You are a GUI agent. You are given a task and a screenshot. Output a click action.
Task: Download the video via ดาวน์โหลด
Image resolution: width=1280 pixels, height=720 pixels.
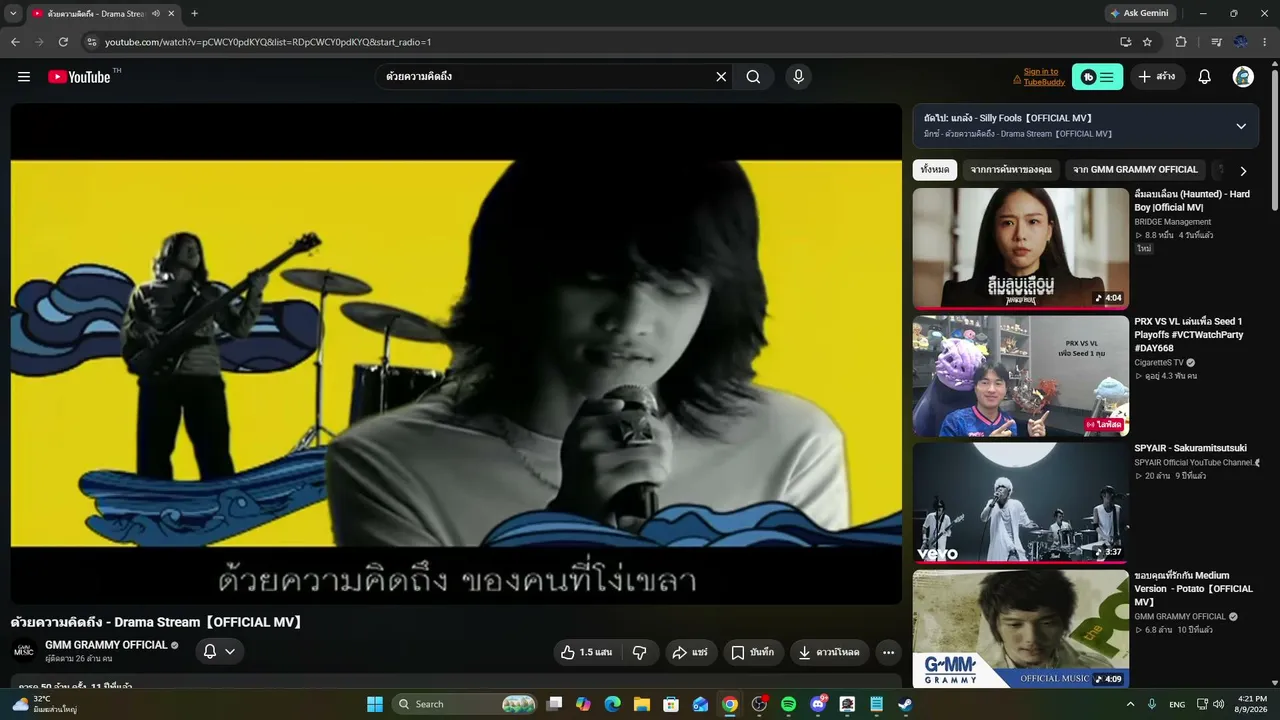[x=829, y=652]
